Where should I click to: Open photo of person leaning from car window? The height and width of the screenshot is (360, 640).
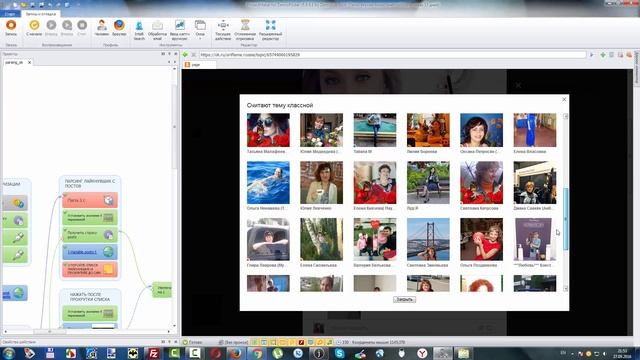pyautogui.click(x=268, y=239)
